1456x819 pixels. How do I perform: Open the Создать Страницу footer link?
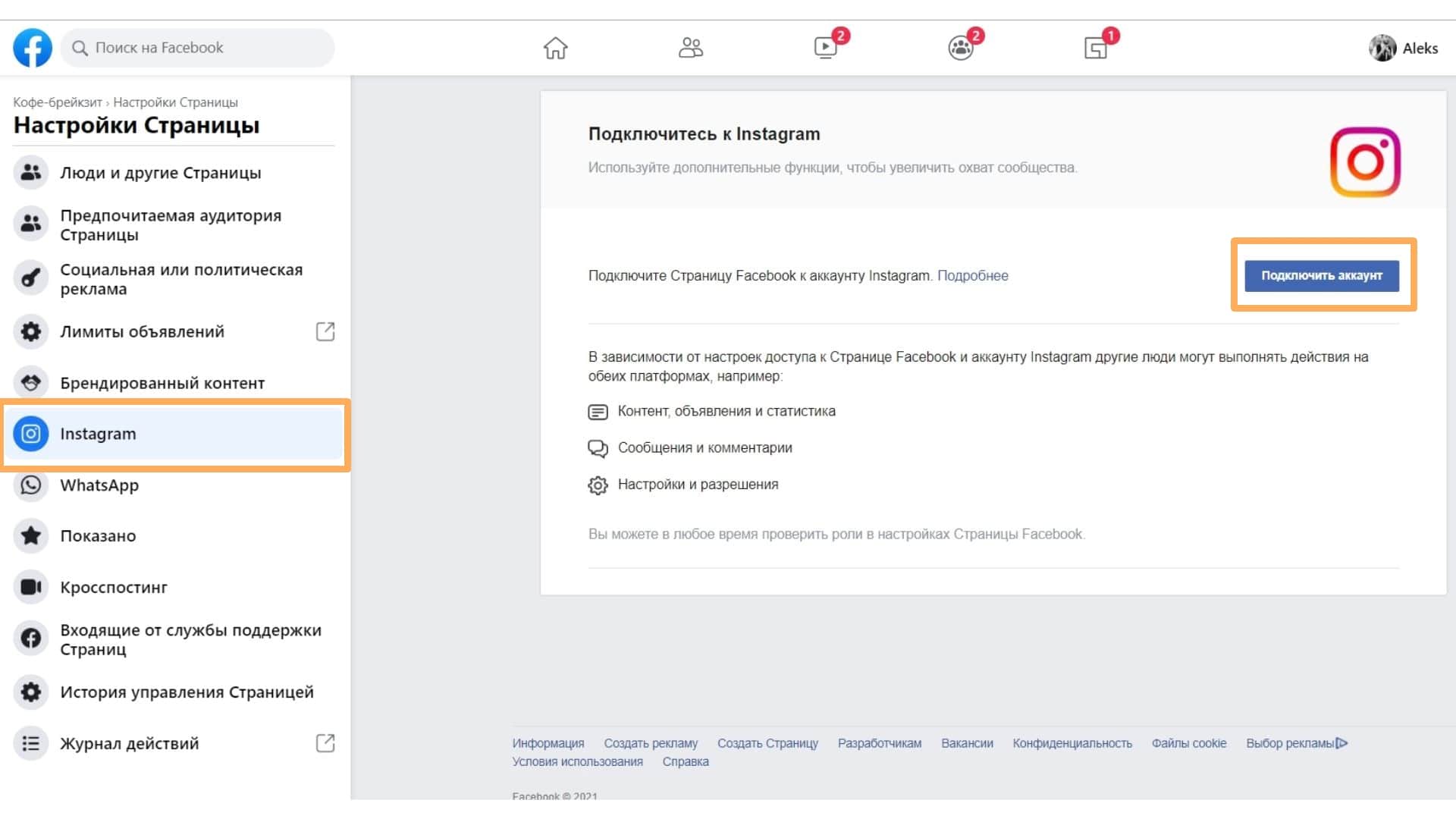(767, 743)
